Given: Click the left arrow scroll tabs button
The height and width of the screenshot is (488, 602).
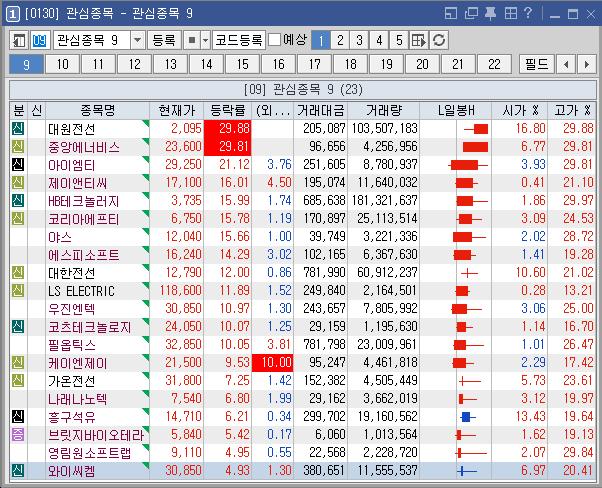Looking at the screenshot, I should (x=566, y=64).
